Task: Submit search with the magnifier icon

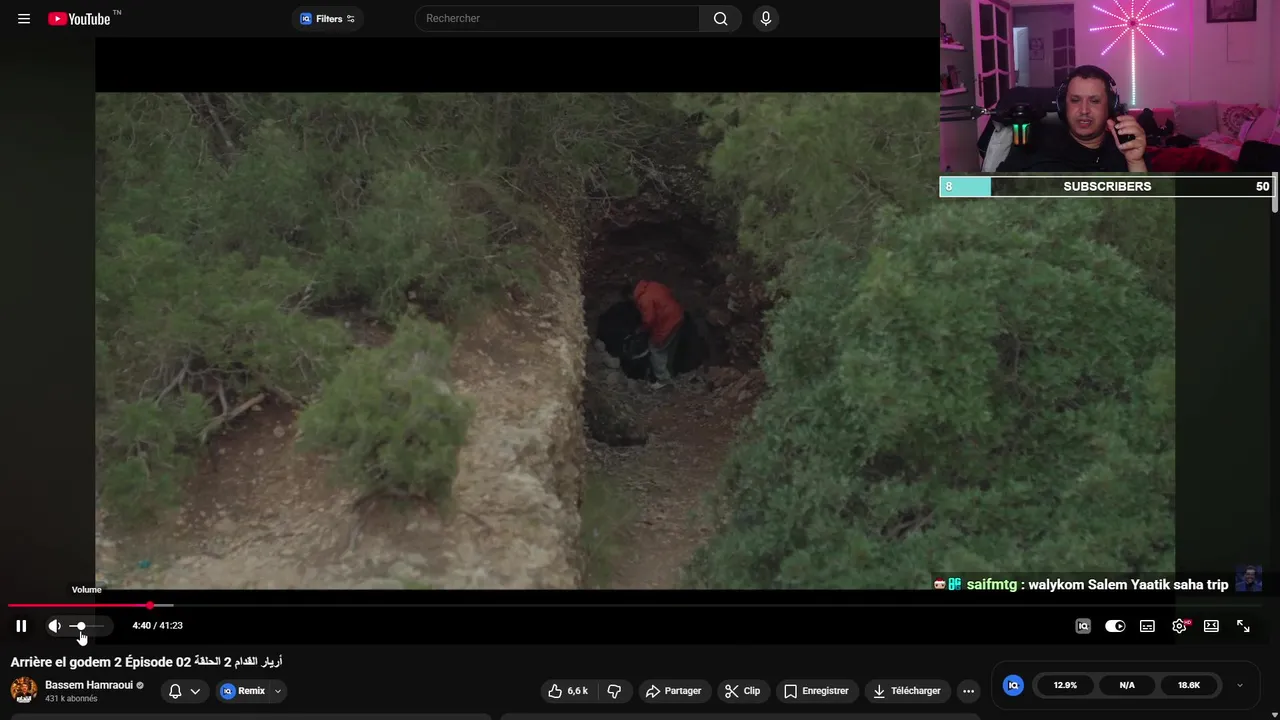Action: tap(720, 19)
